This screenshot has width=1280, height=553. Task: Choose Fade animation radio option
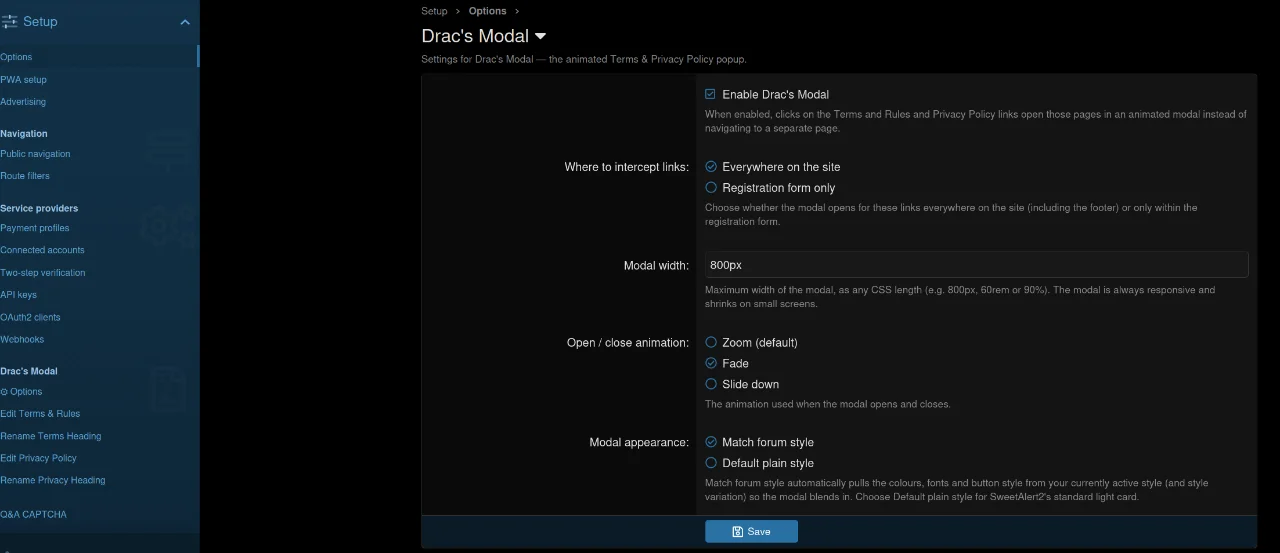(711, 364)
